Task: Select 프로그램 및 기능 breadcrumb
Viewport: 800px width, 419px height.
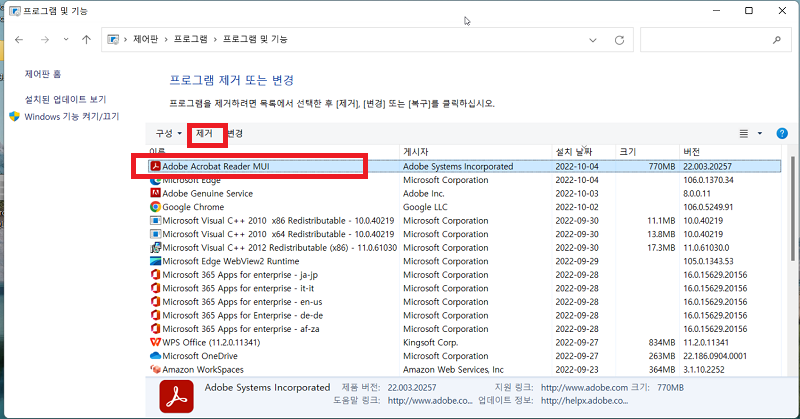Action: click(255, 39)
